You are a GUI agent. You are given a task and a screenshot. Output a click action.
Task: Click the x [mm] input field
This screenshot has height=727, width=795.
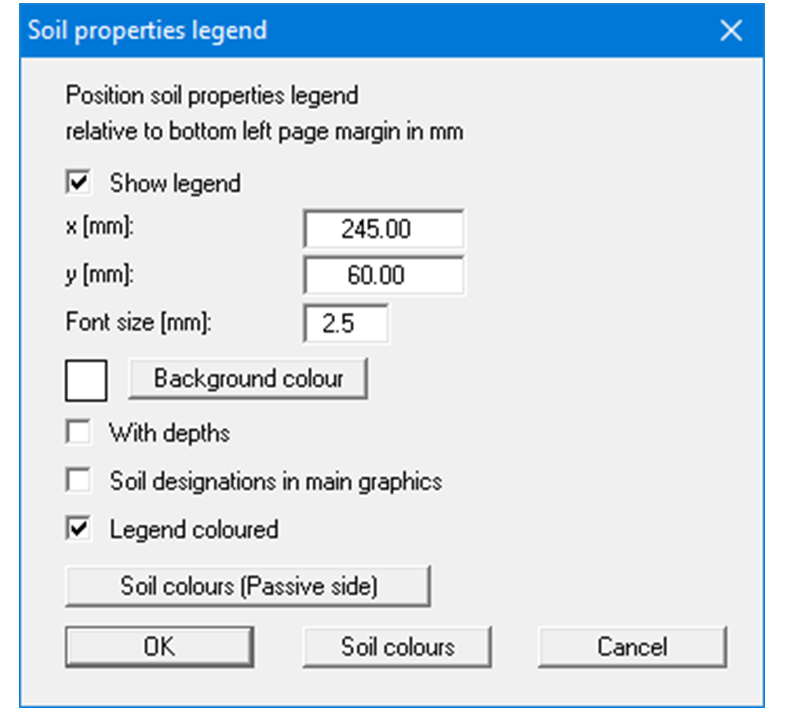point(384,229)
